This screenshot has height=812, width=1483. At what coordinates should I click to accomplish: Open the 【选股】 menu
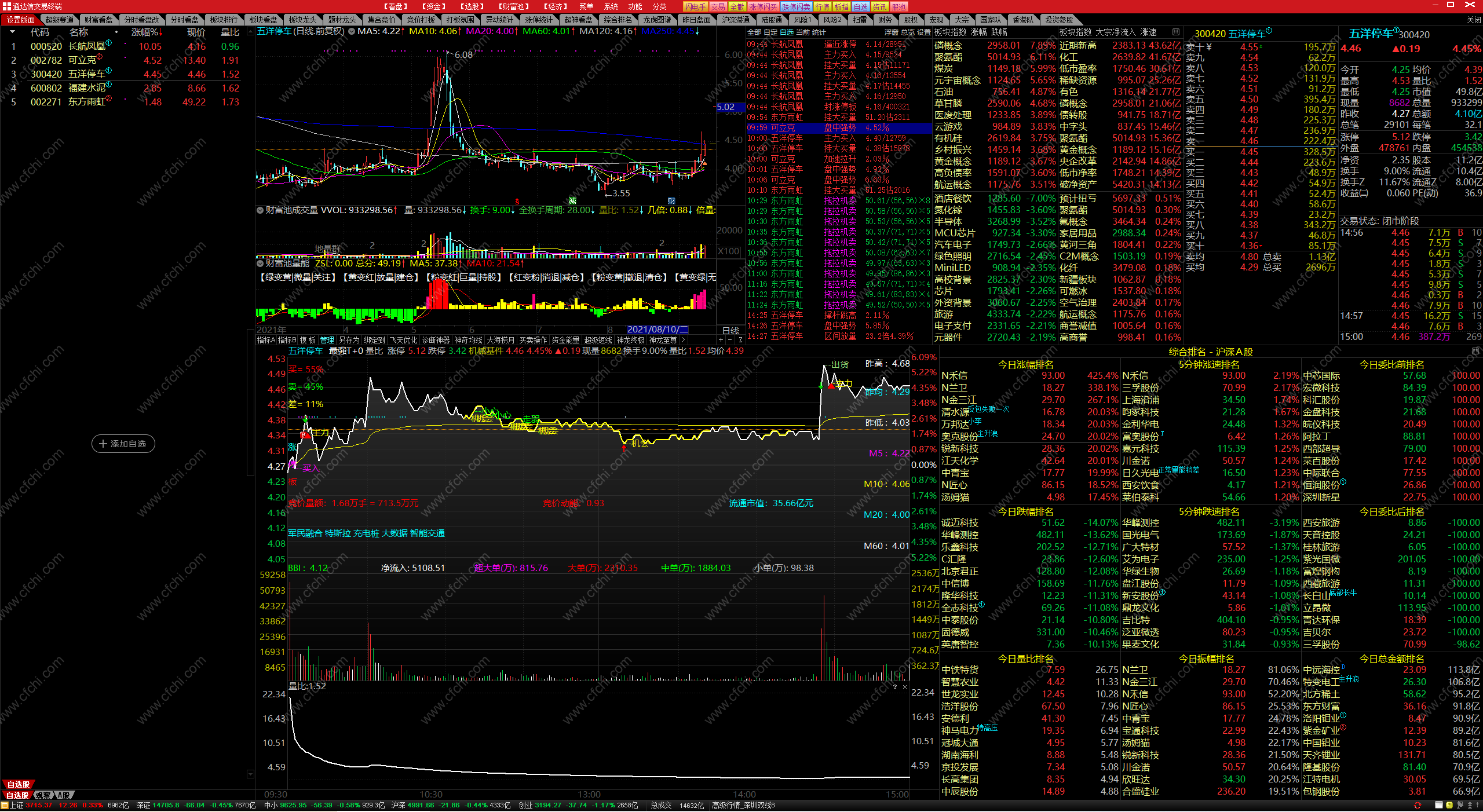pyautogui.click(x=472, y=6)
